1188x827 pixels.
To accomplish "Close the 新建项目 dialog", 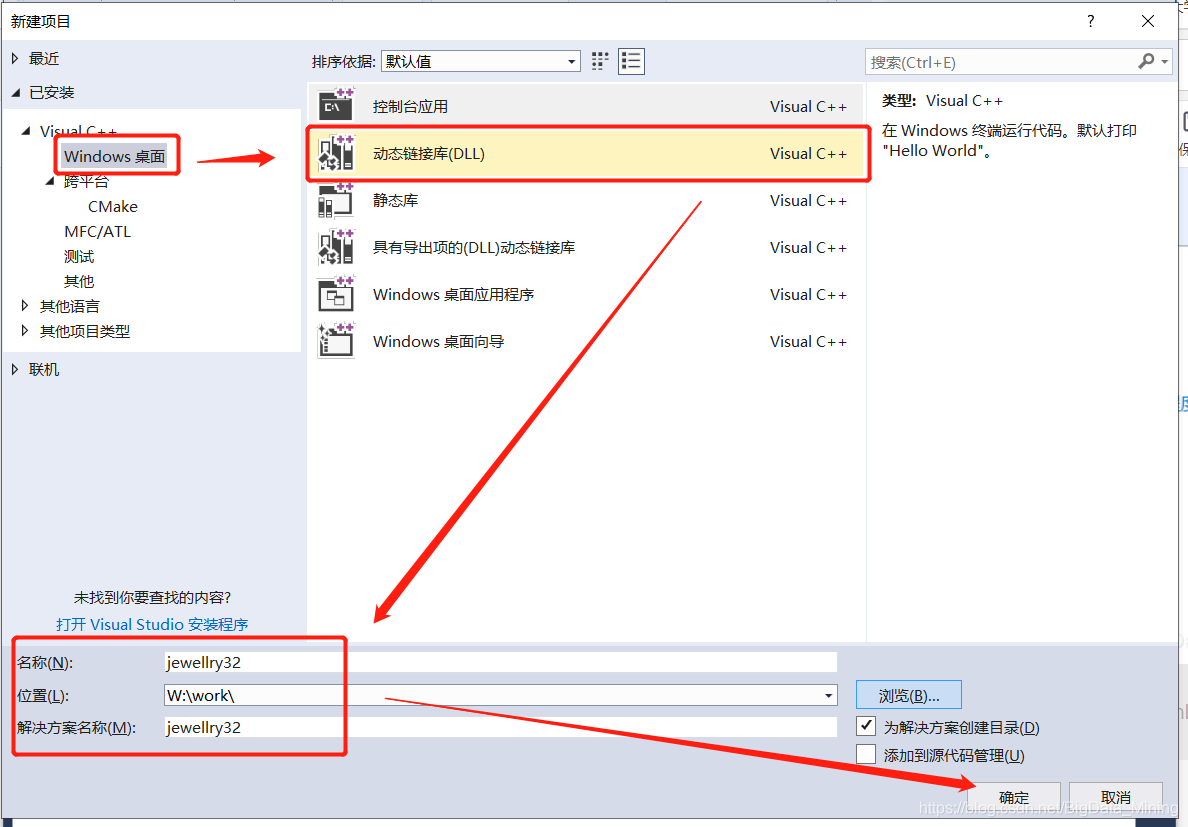I will pyautogui.click(x=1148, y=21).
